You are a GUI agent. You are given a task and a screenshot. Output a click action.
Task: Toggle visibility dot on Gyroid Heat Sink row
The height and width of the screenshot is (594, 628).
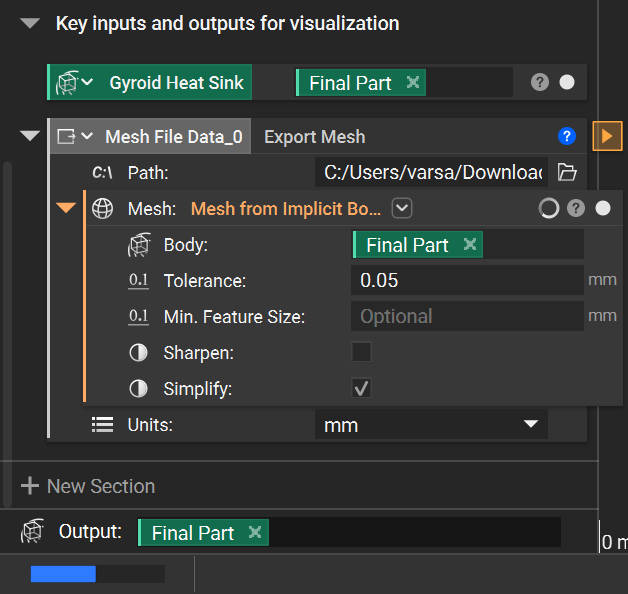(567, 83)
